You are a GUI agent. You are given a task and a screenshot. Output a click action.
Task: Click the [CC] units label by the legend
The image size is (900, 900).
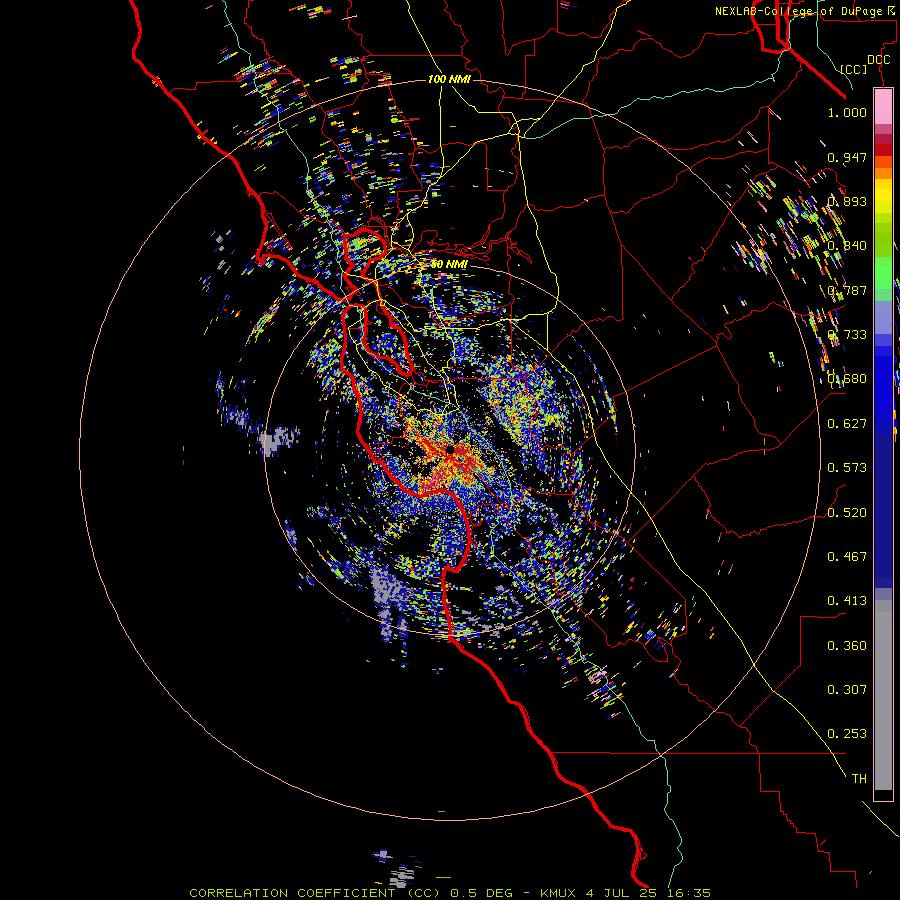point(854,69)
